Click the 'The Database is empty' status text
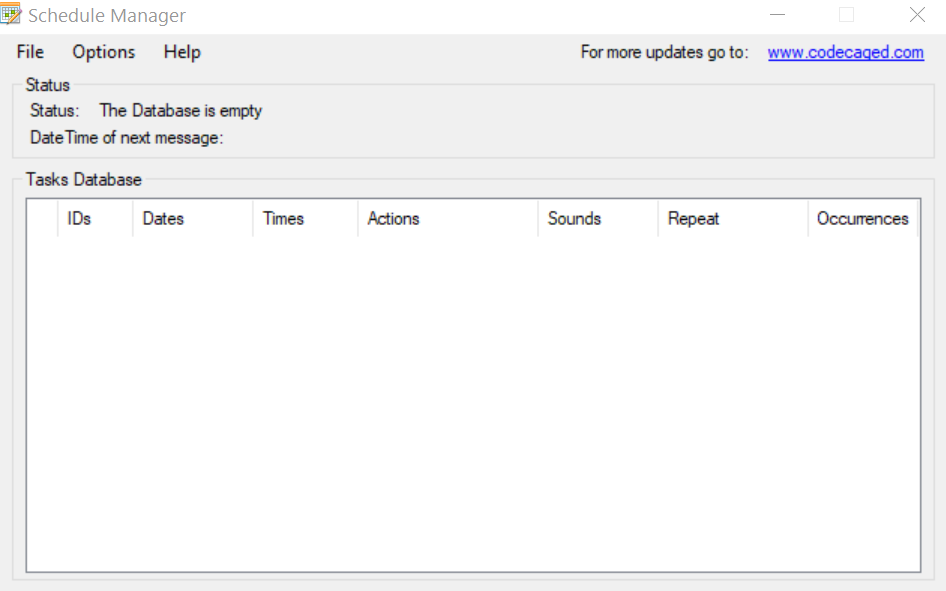The width and height of the screenshot is (946, 591). click(180, 111)
